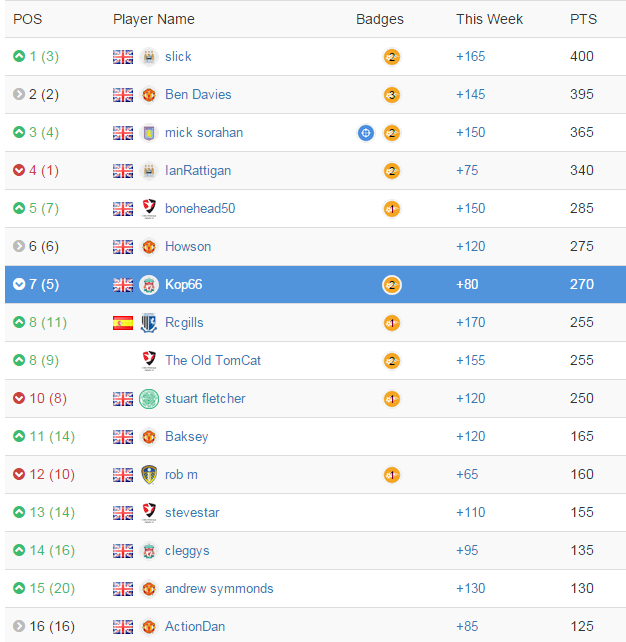Click the Liverpool crest next to Kop66

point(149,285)
